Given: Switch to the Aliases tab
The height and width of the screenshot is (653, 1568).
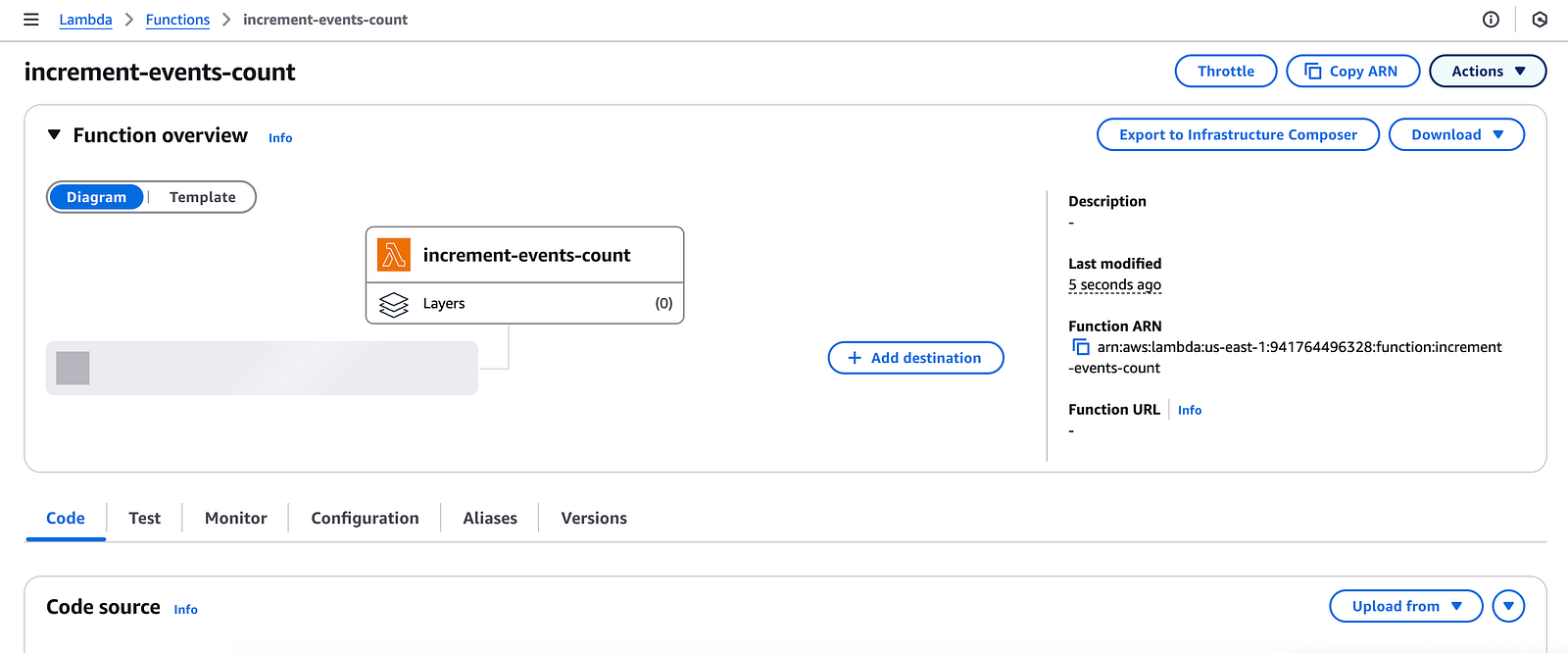Looking at the screenshot, I should click(490, 518).
